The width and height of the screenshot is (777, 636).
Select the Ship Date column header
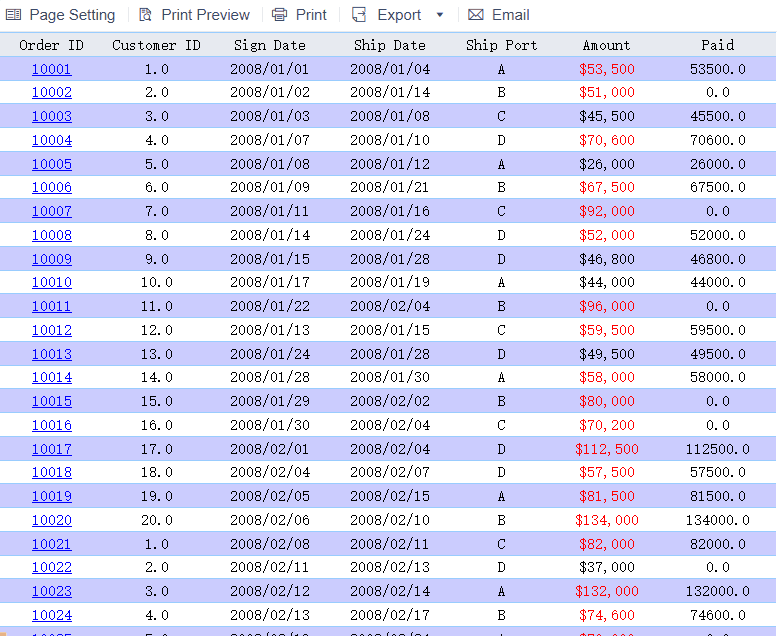[390, 45]
